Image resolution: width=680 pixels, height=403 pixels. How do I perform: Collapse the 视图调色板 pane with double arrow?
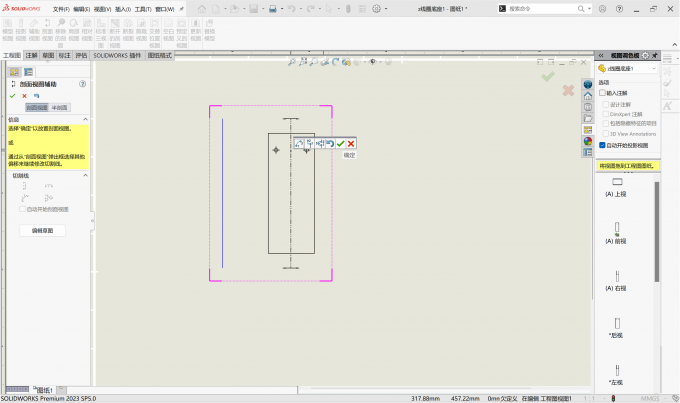(x=601, y=56)
